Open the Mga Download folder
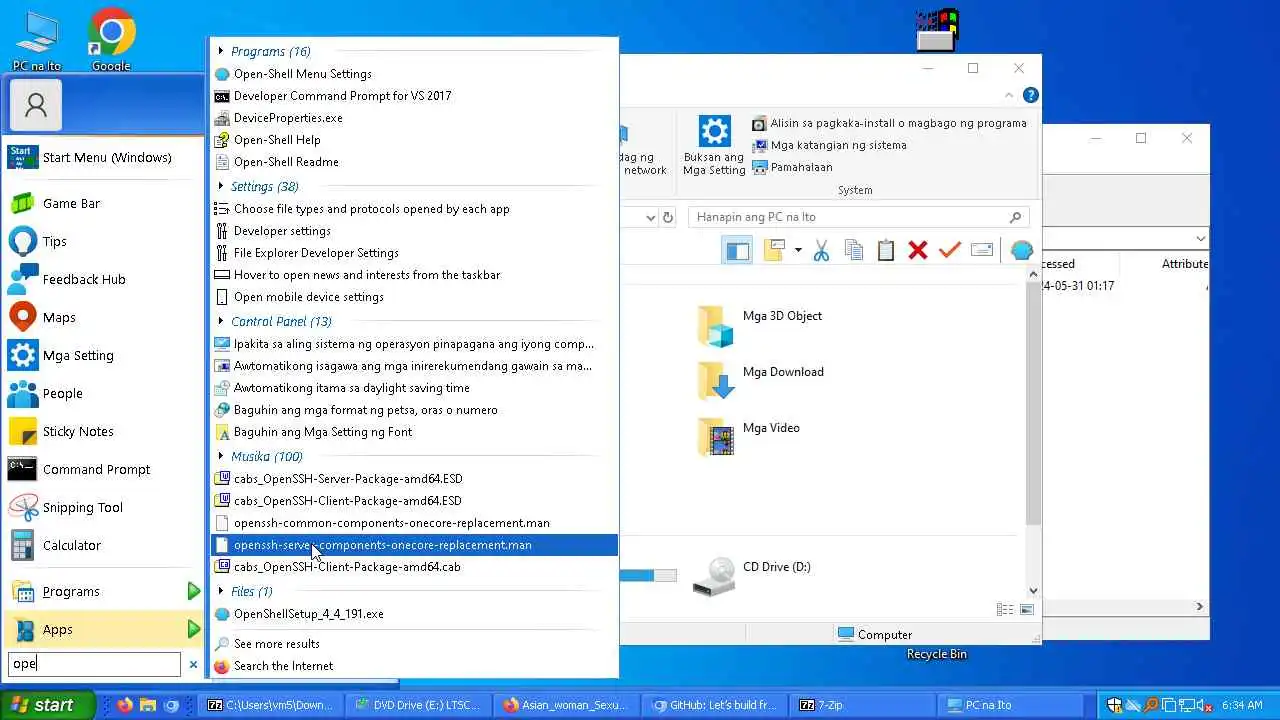1280x720 pixels. tap(760, 379)
